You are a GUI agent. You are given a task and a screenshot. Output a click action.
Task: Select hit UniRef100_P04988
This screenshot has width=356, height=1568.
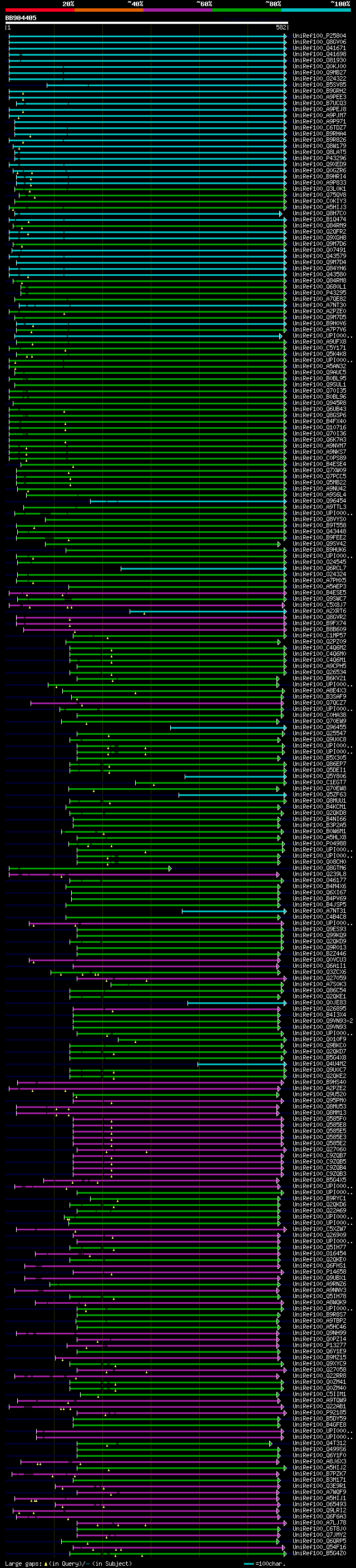pos(319,844)
